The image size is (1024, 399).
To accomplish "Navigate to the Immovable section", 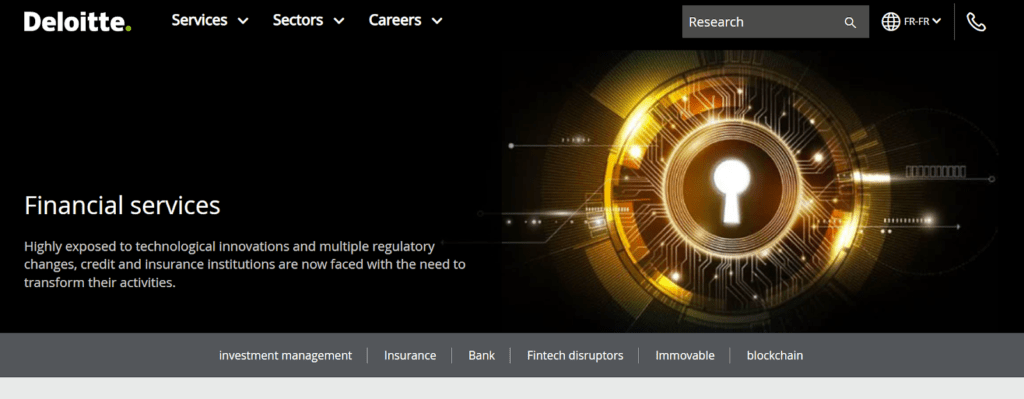I will (x=684, y=356).
